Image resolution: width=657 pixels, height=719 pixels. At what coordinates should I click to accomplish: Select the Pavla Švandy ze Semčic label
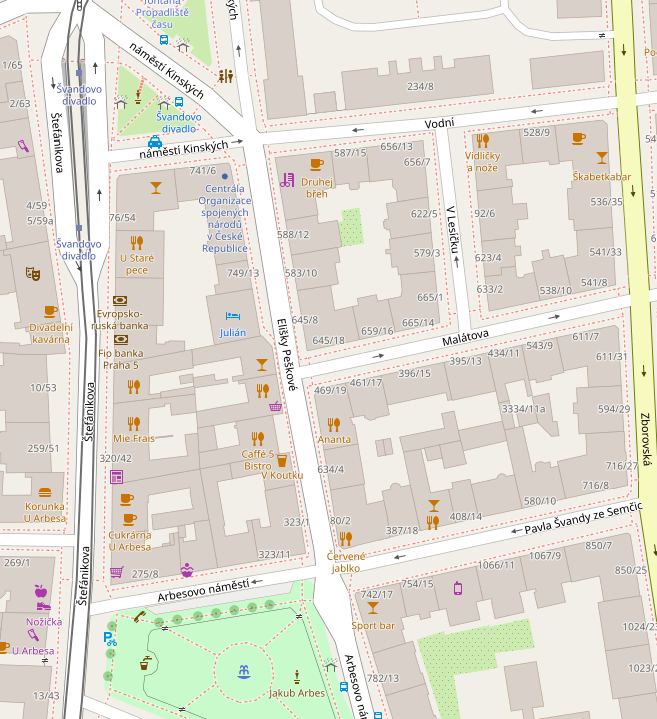(583, 518)
